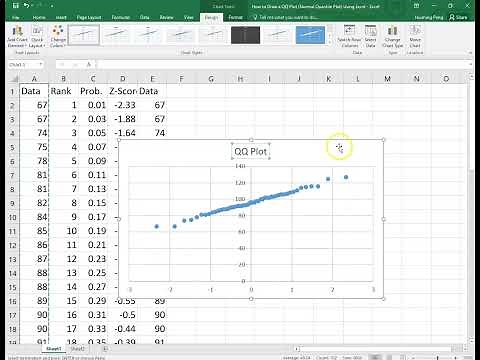480x360 pixels.
Task: Apply the blue filled chart style
Action: (x=310, y=35)
